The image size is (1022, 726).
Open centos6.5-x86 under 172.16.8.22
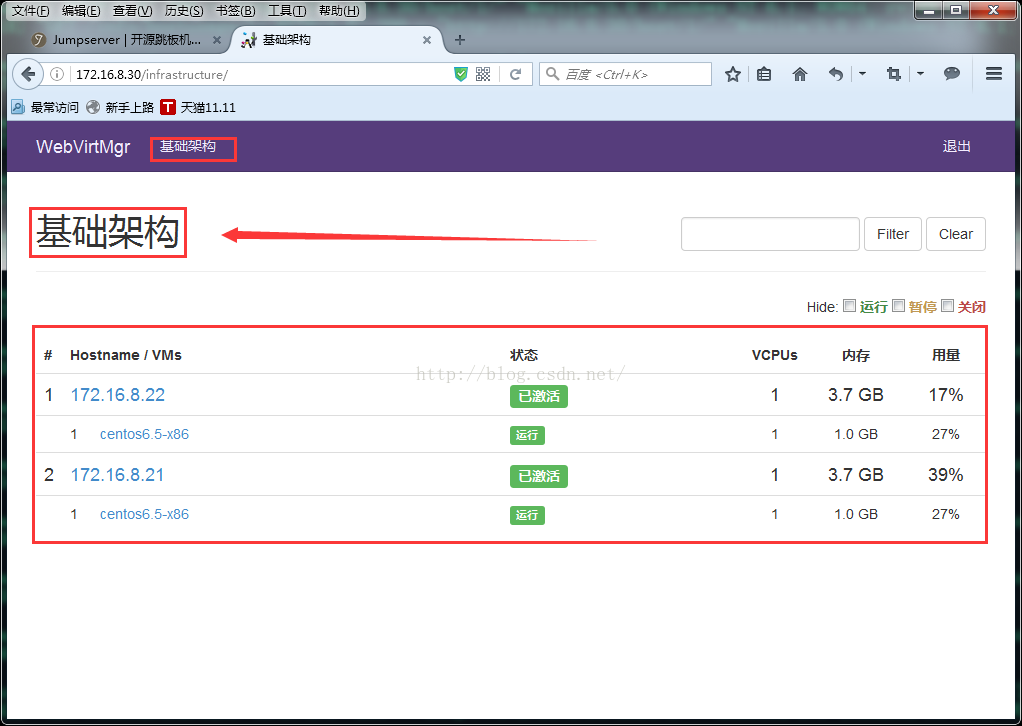point(144,435)
